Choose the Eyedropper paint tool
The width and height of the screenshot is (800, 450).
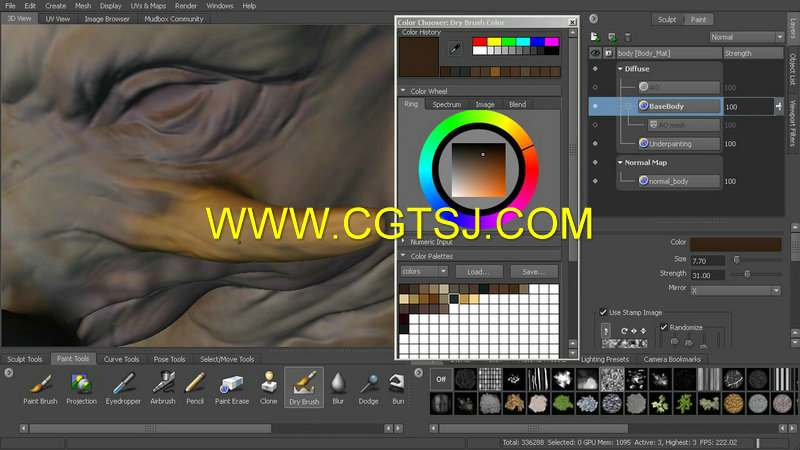coord(123,388)
